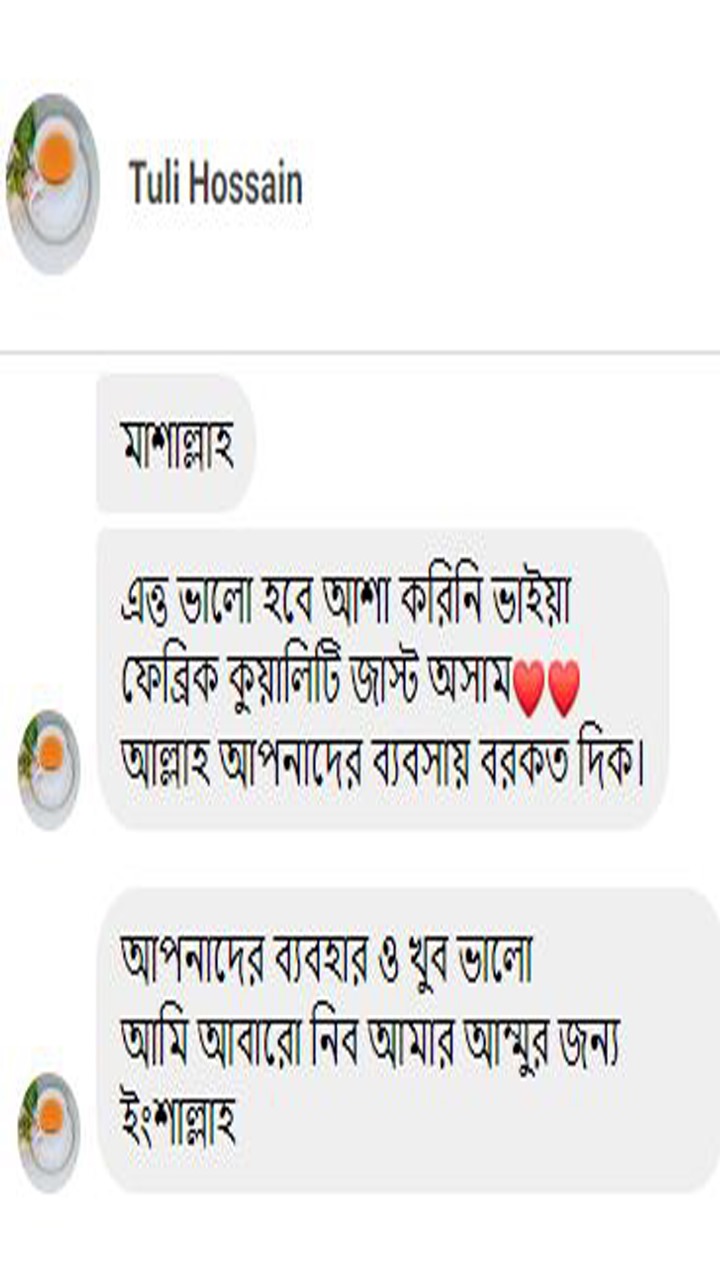Viewport: 720px width, 1280px height.
Task: Click the word Hossain in the header
Action: pos(249,184)
